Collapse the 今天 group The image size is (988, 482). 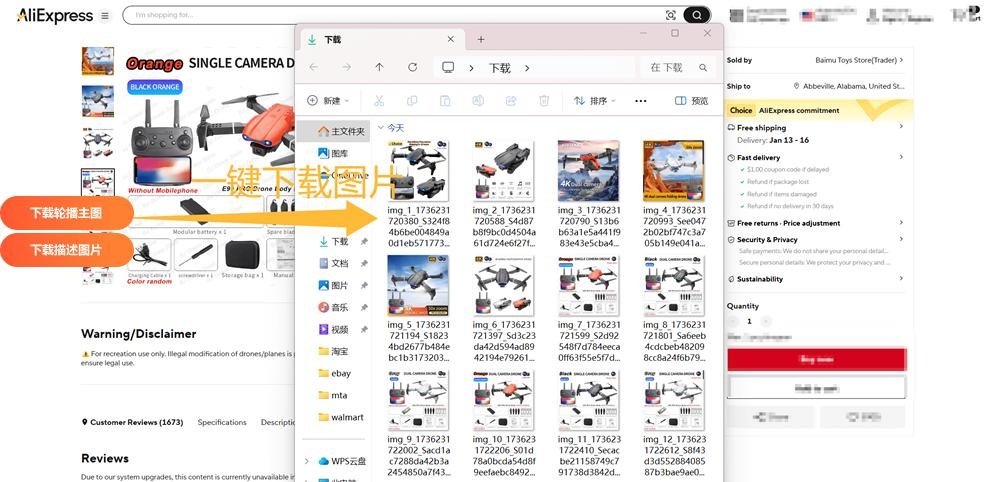(x=381, y=128)
